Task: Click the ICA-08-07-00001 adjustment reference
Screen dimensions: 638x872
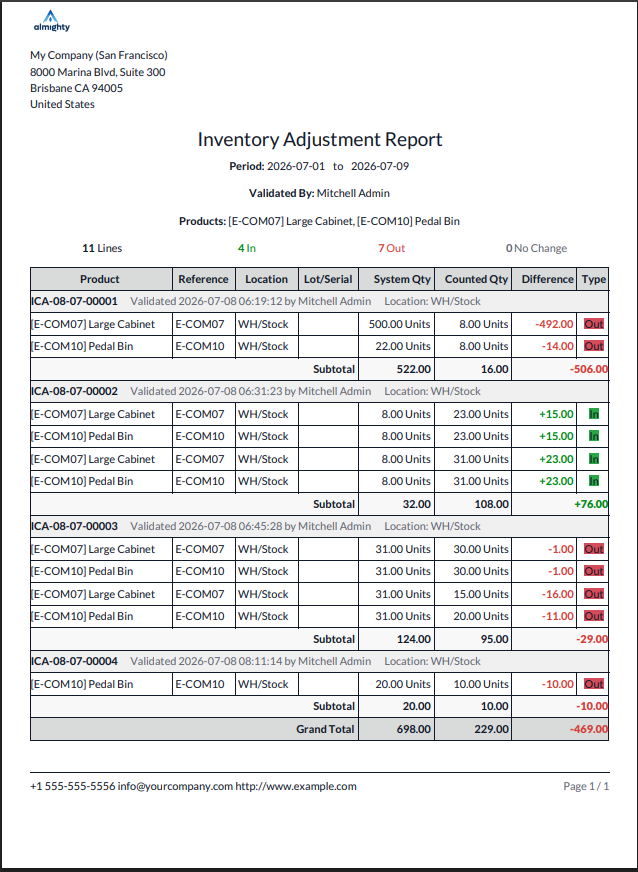Action: click(x=74, y=301)
